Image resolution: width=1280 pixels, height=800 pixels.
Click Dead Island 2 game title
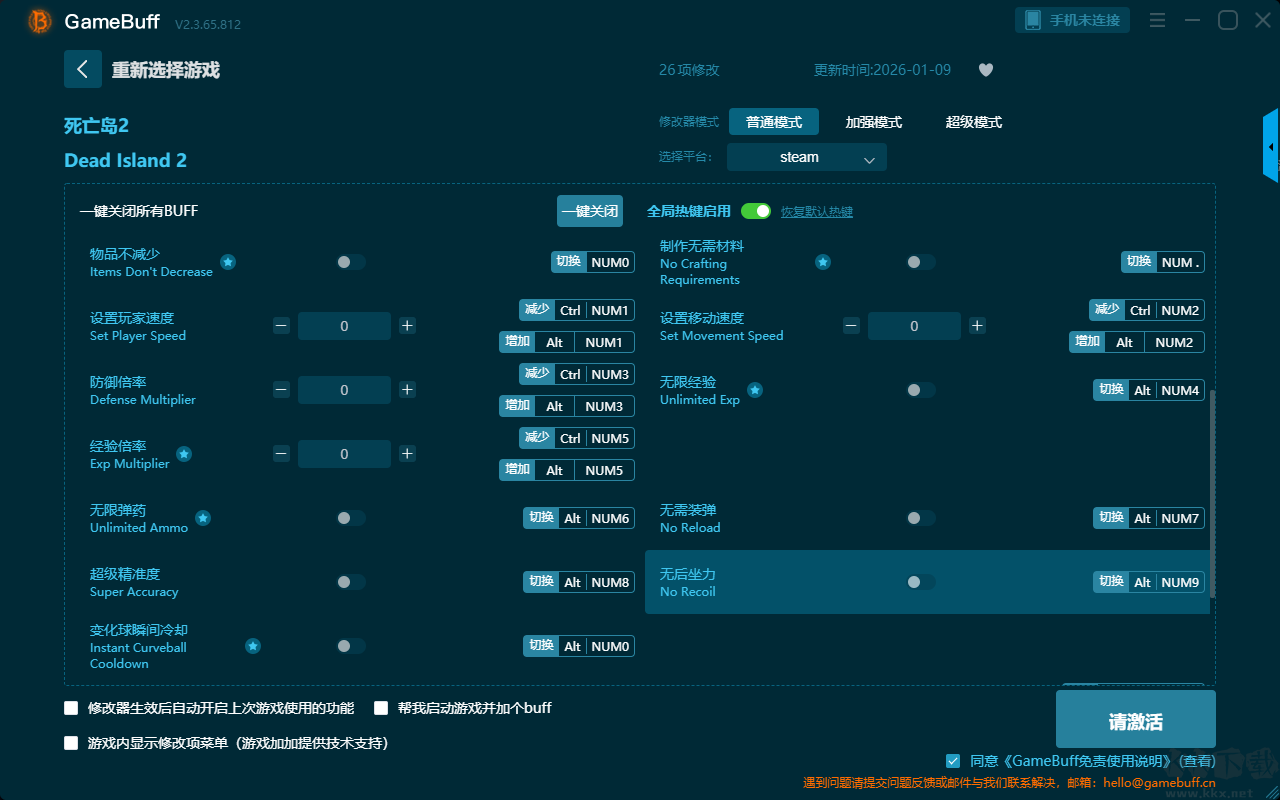tap(125, 160)
